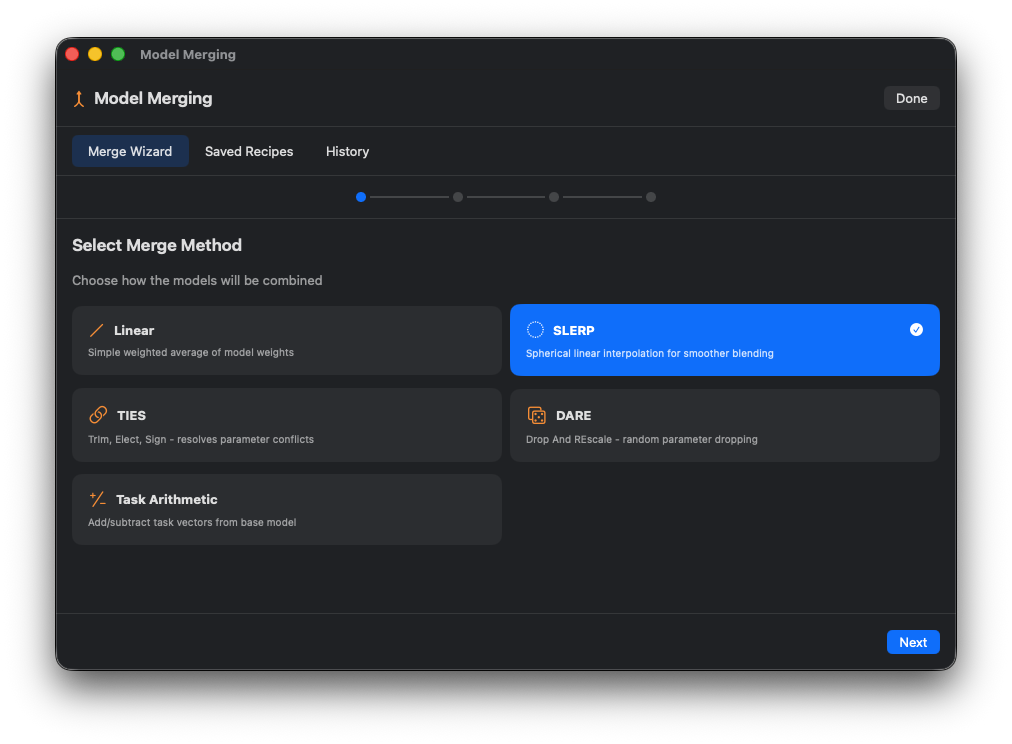Click the first blue wizard step dot

[361, 197]
